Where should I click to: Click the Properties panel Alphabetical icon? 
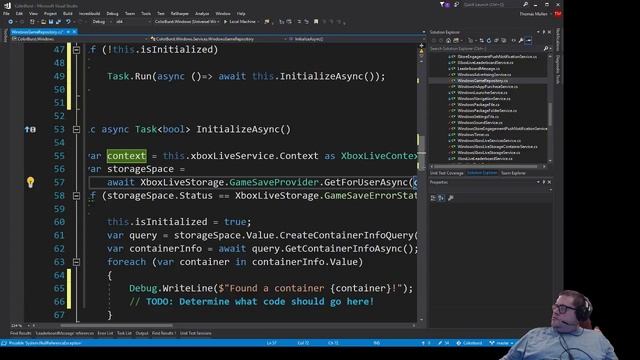441,198
